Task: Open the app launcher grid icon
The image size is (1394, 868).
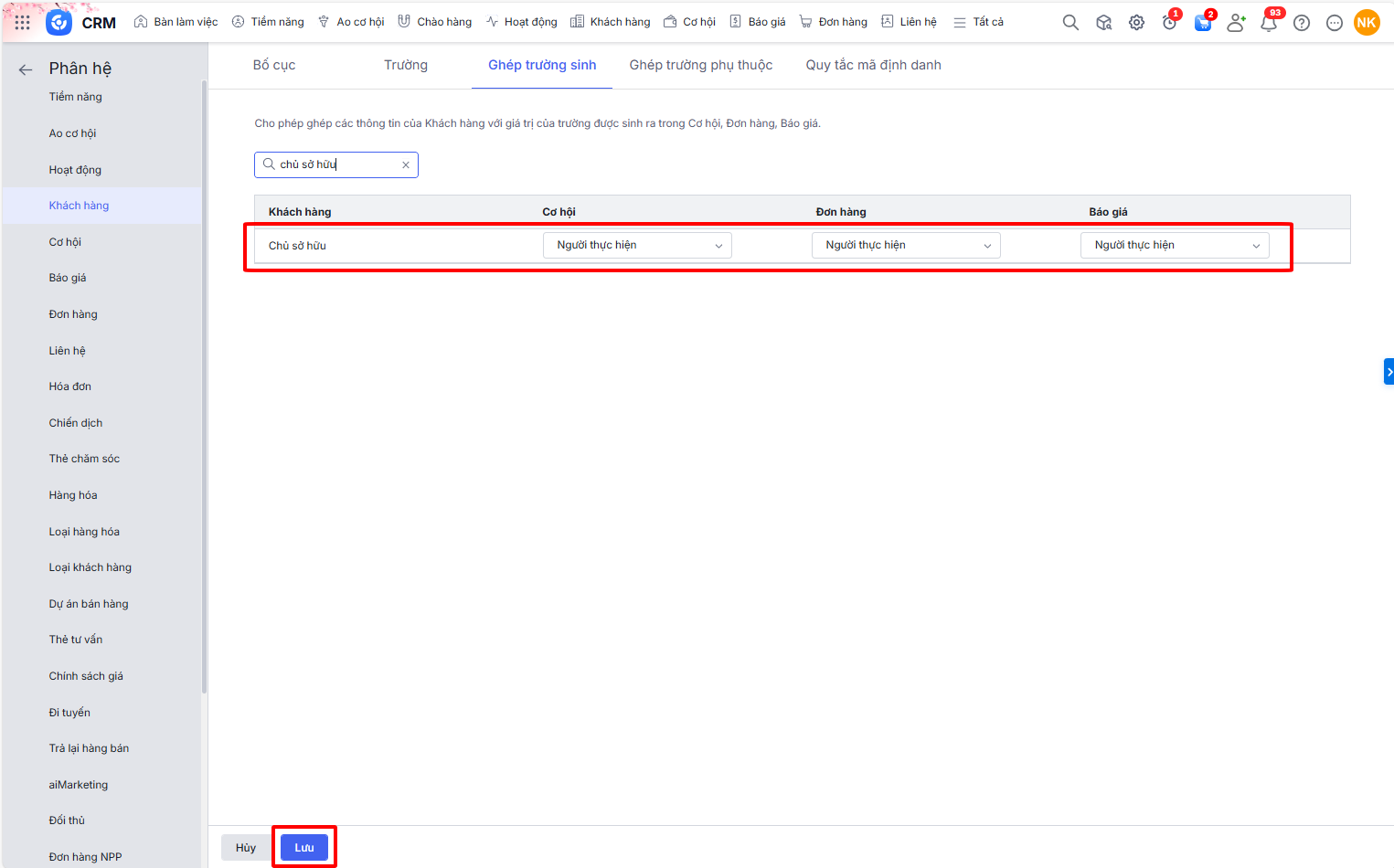Action: tap(22, 23)
